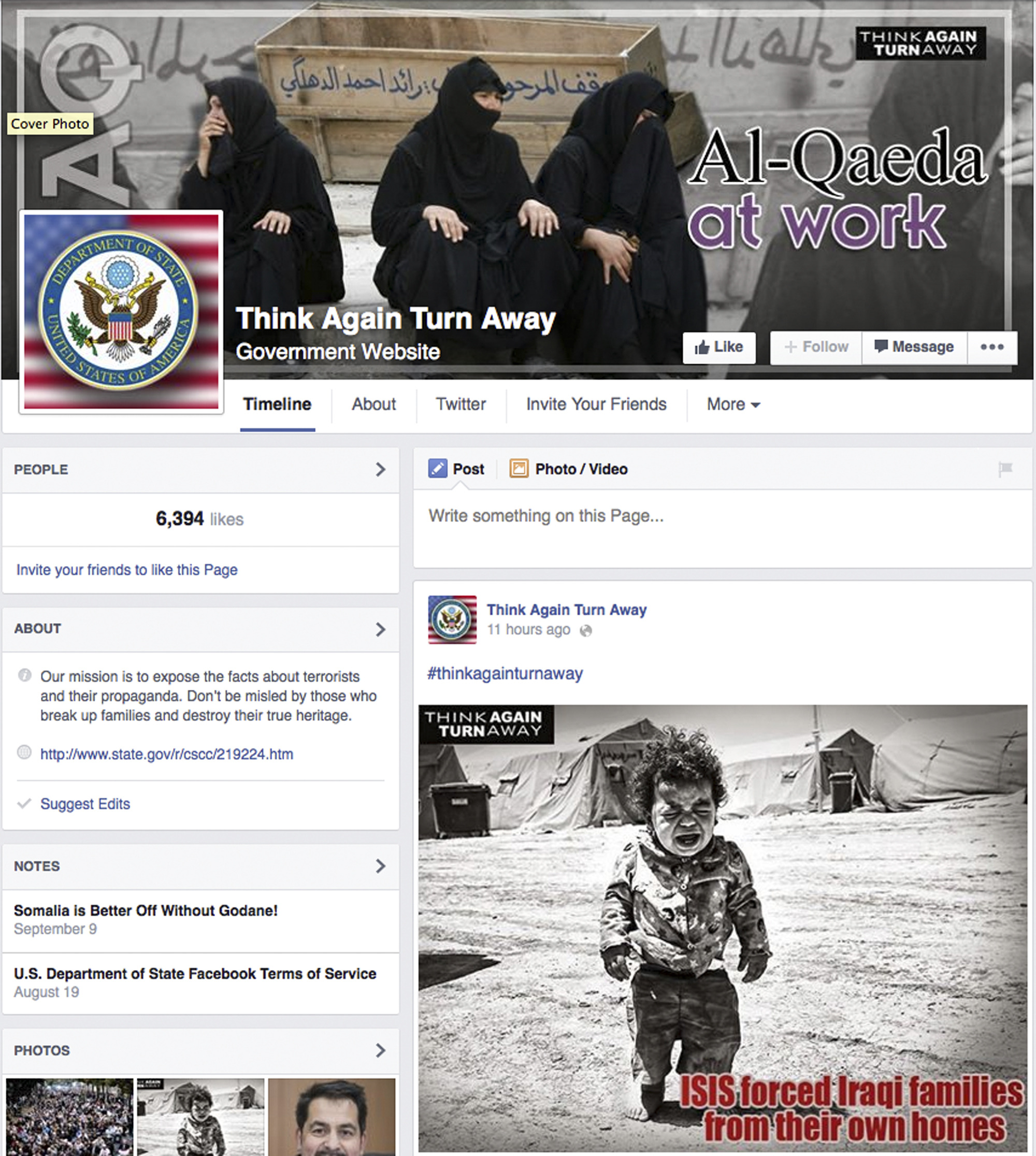Open the state.gov cscc website link
This screenshot has height=1156, width=1036.
tap(167, 754)
